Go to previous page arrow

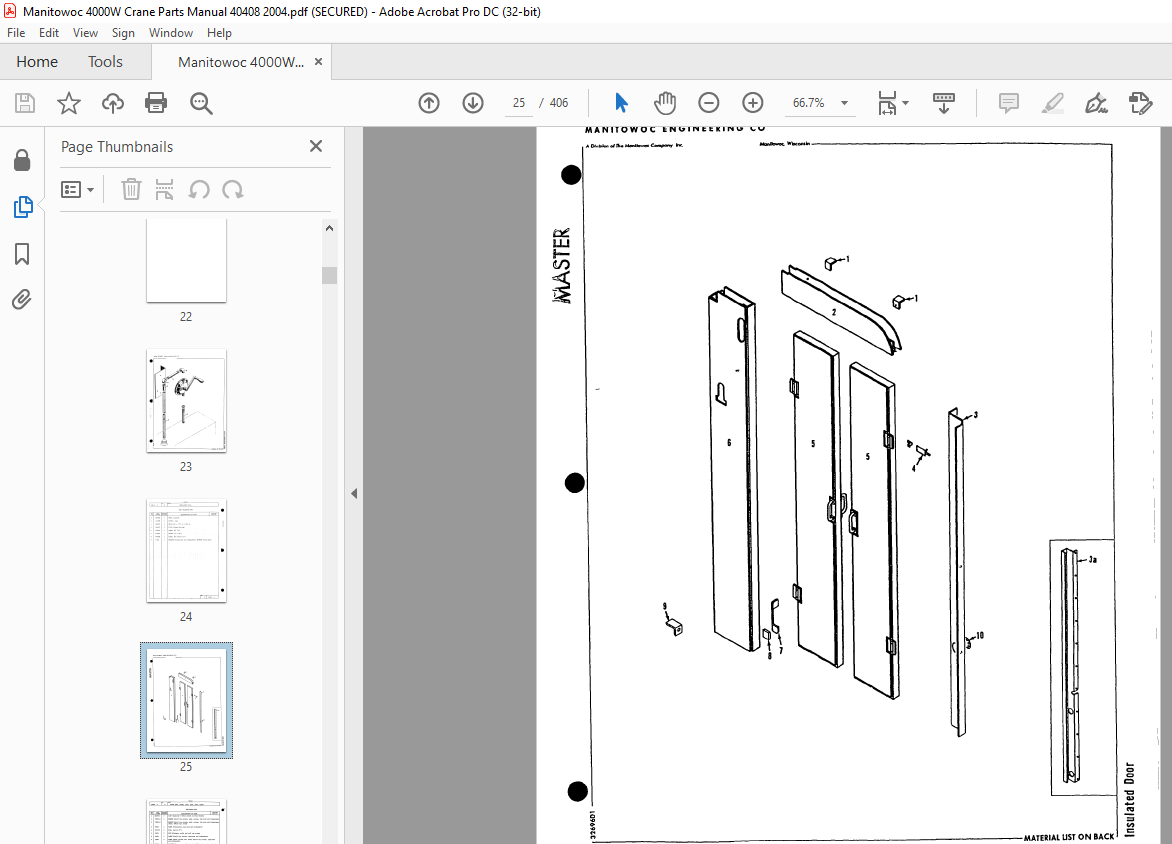pyautogui.click(x=429, y=103)
